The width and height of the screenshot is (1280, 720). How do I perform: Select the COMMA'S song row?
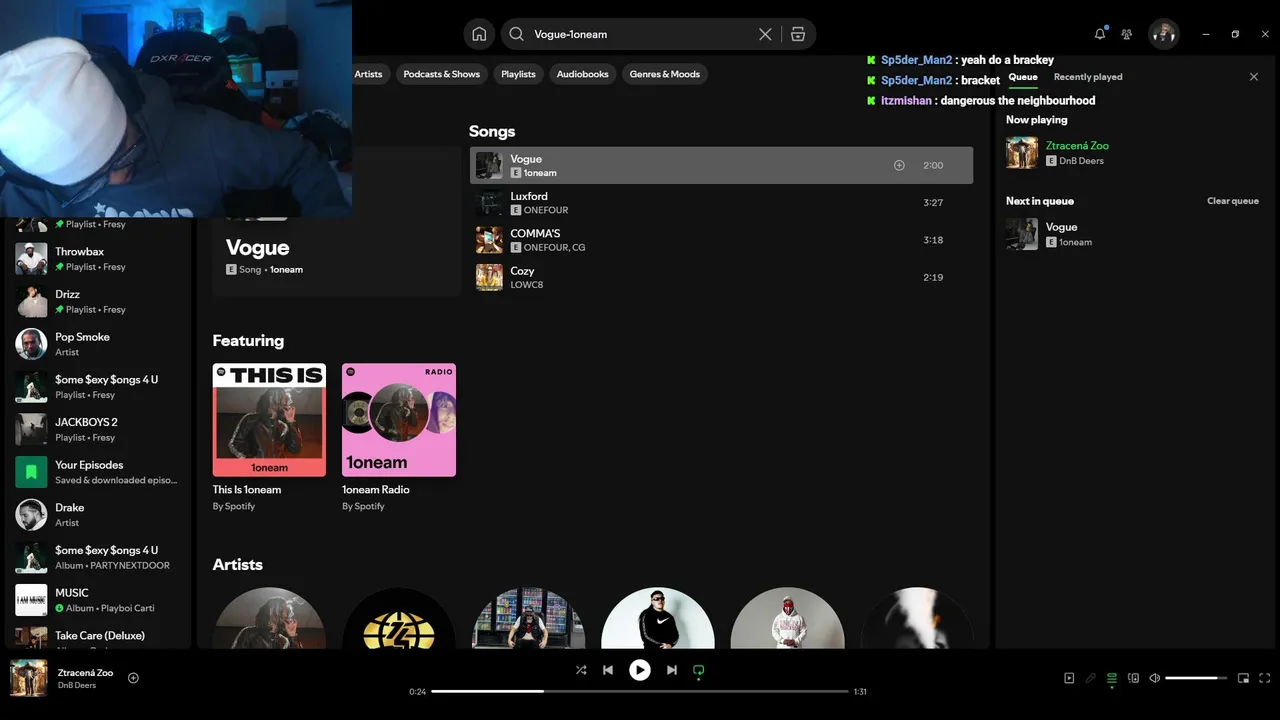click(721, 240)
